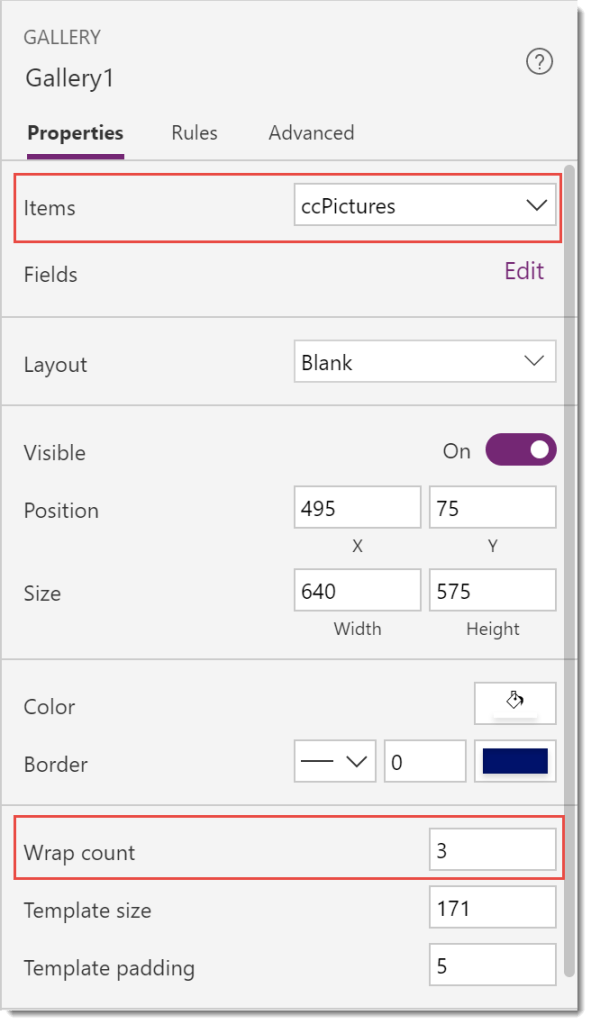Open the help question mark icon
This screenshot has height=1024, width=591.
[539, 62]
